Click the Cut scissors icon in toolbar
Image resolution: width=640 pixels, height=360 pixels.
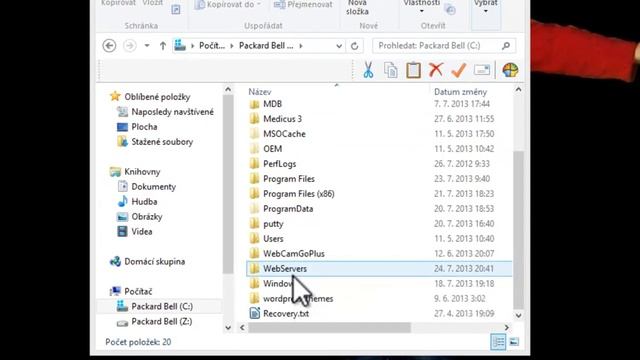[368, 70]
